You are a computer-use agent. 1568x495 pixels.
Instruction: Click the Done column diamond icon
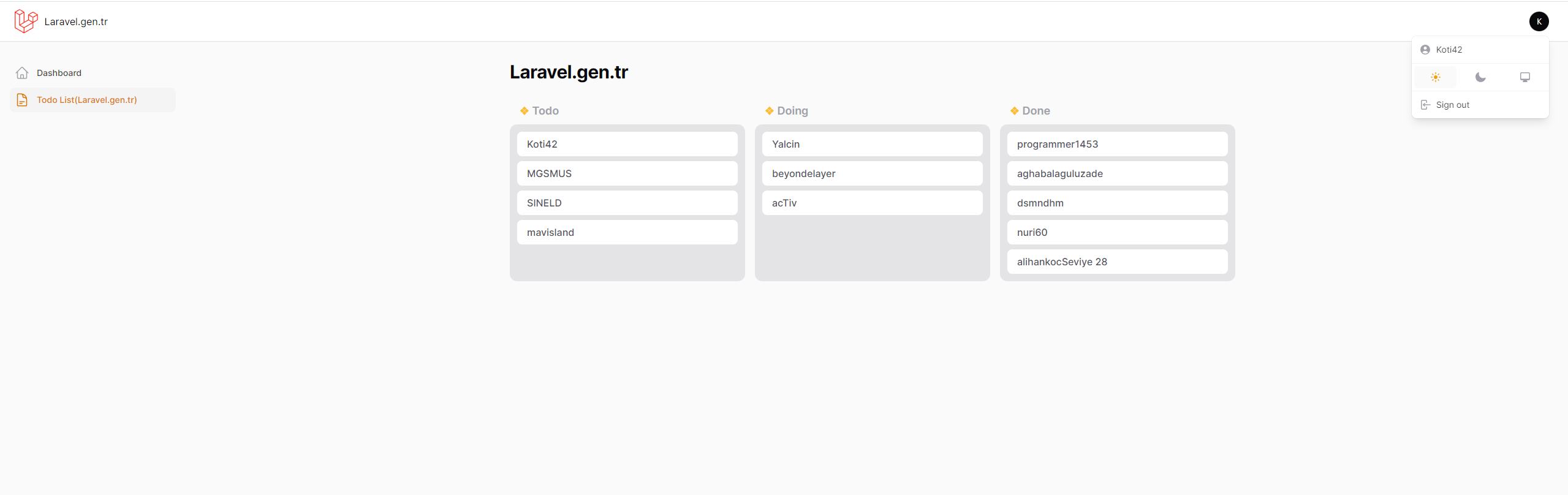coord(1015,111)
